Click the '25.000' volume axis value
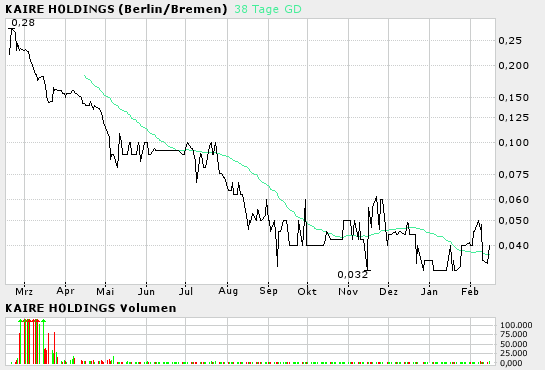Screen dimensions: 545x370 click(x=514, y=353)
